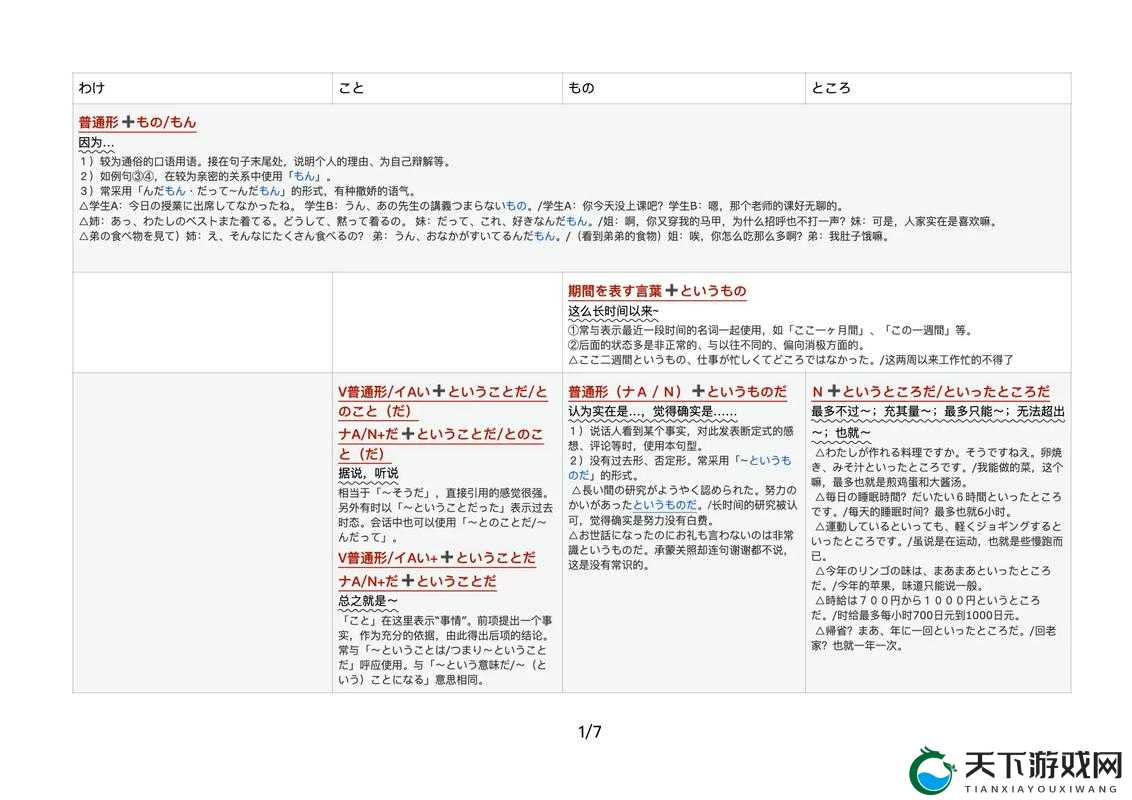Click the meaning 据说，听说
Image resolution: width=1132 pixels, height=800 pixels.
click(368, 473)
